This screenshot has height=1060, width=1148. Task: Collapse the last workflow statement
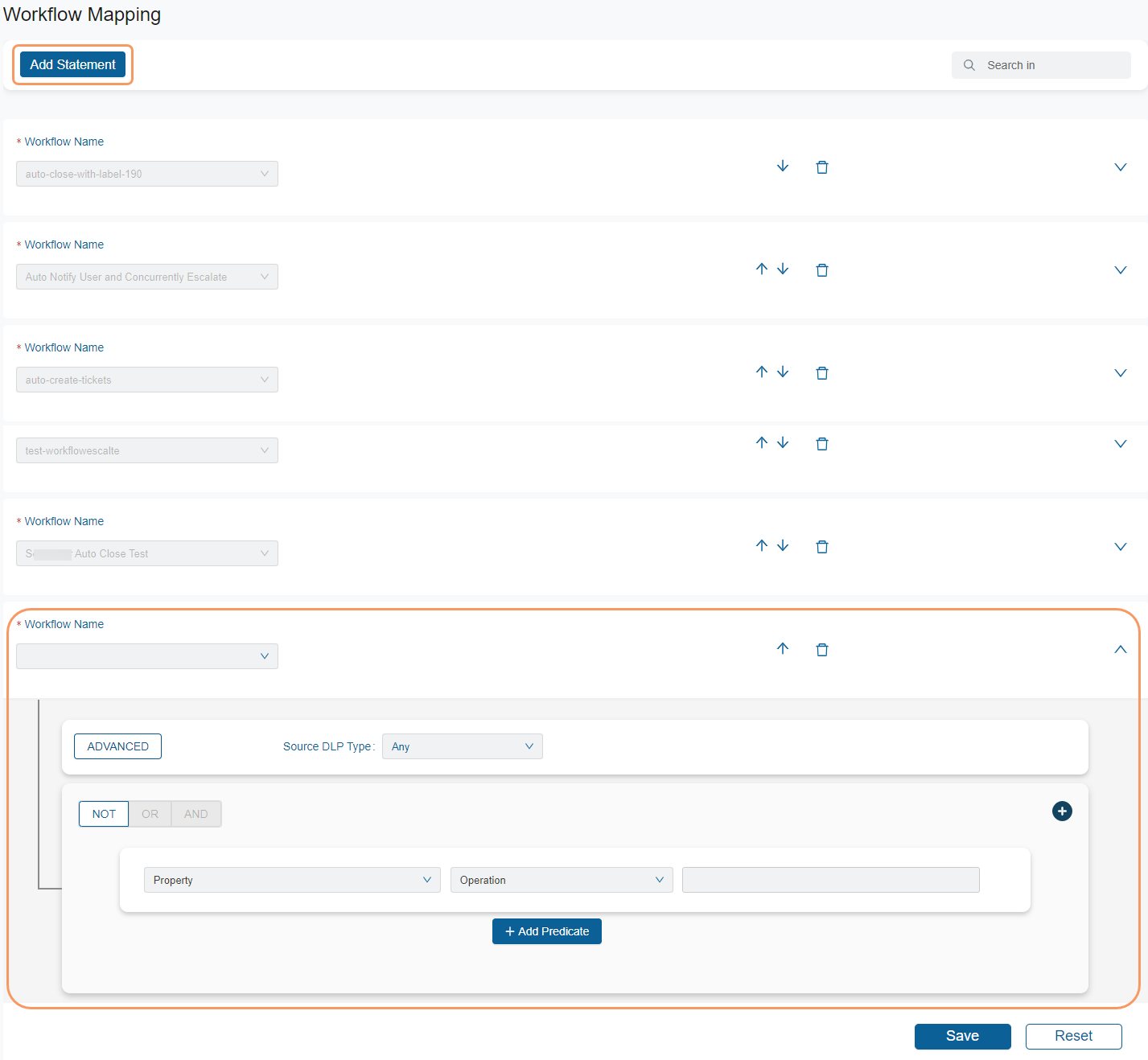[x=1120, y=649]
